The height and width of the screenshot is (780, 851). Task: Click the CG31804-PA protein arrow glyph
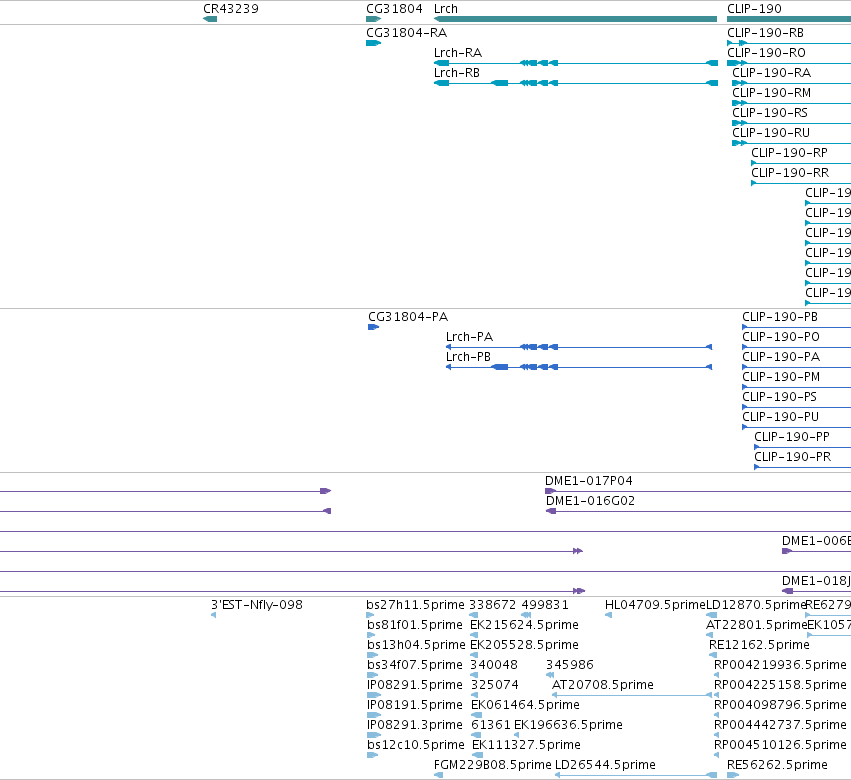[373, 327]
